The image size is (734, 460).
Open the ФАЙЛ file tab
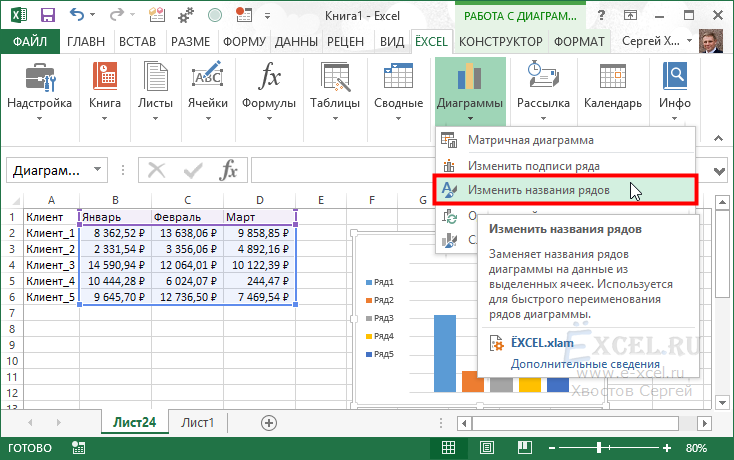click(31, 41)
